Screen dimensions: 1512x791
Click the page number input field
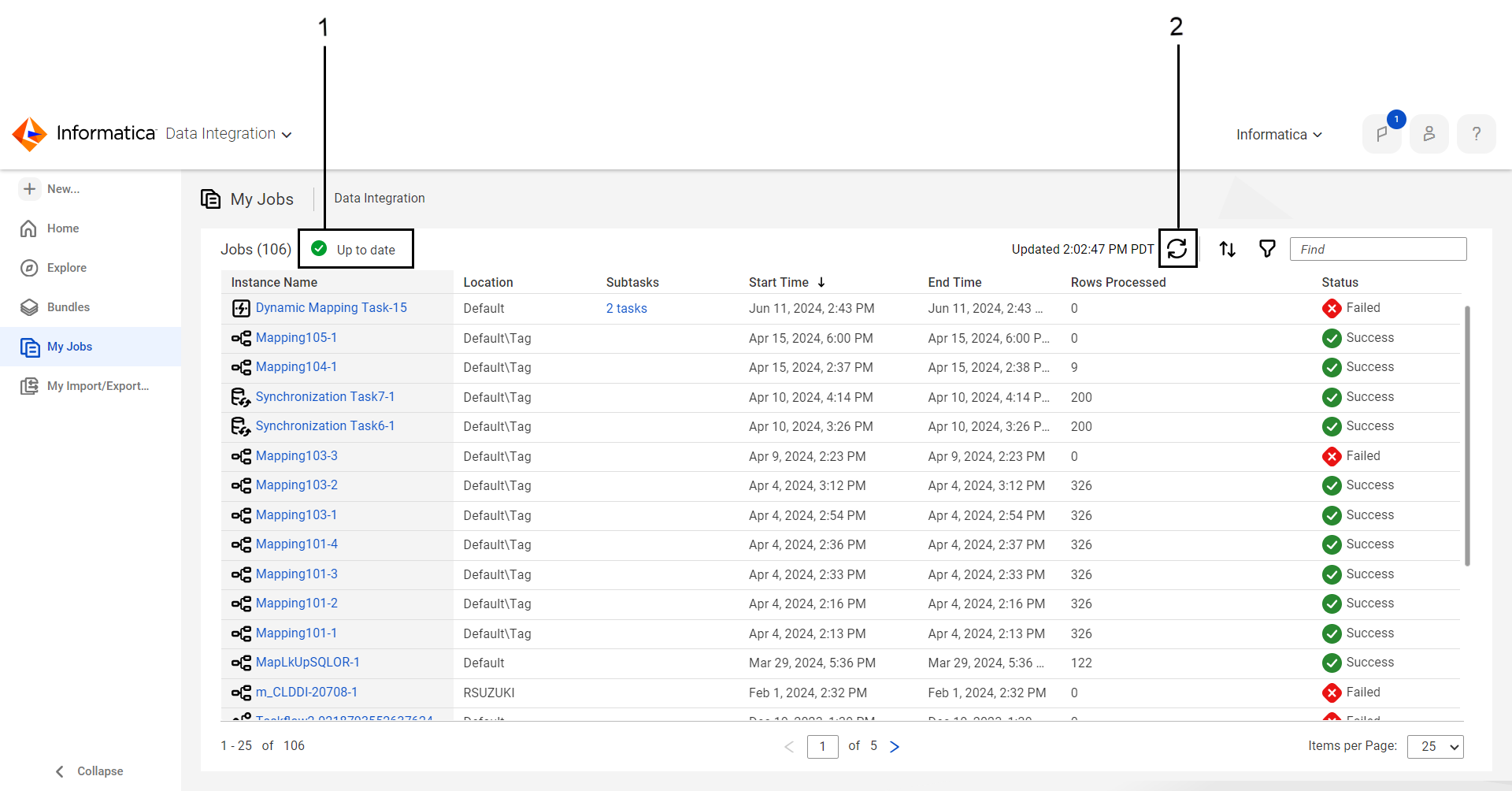tap(822, 746)
